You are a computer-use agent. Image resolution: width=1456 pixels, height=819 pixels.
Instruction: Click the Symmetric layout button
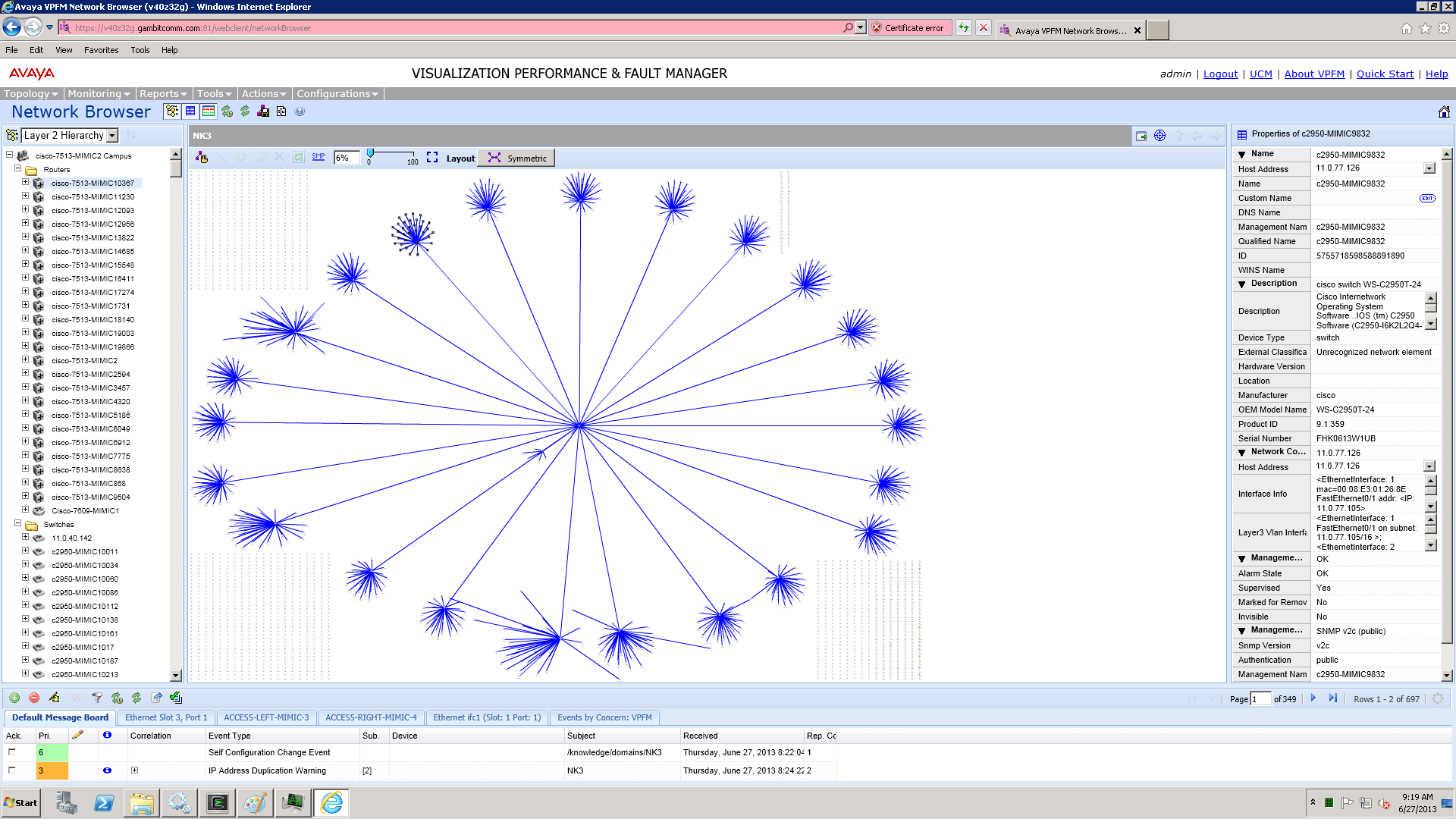pos(518,158)
